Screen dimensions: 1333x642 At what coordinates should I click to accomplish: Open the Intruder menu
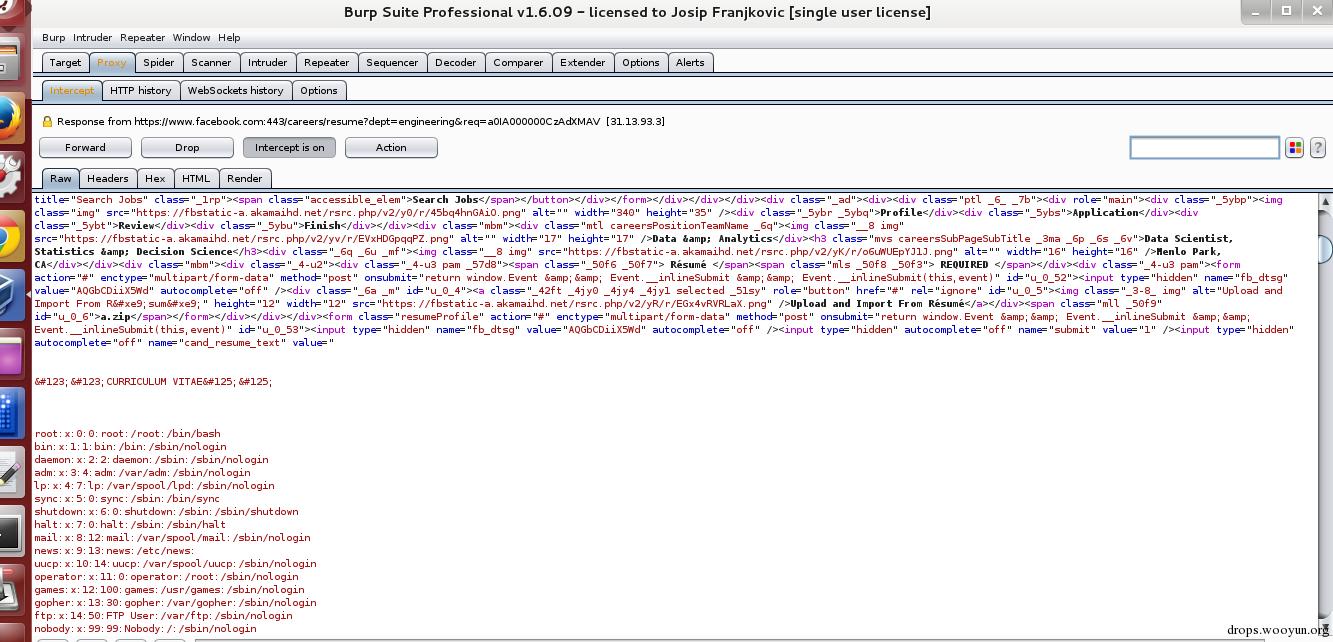pyautogui.click(x=93, y=38)
